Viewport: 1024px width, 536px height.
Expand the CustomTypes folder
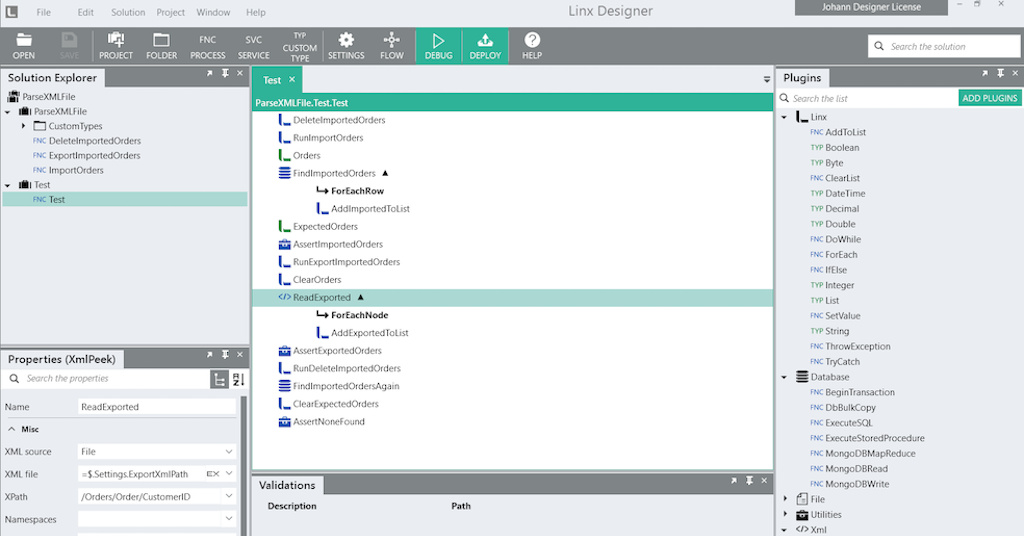tap(24, 126)
